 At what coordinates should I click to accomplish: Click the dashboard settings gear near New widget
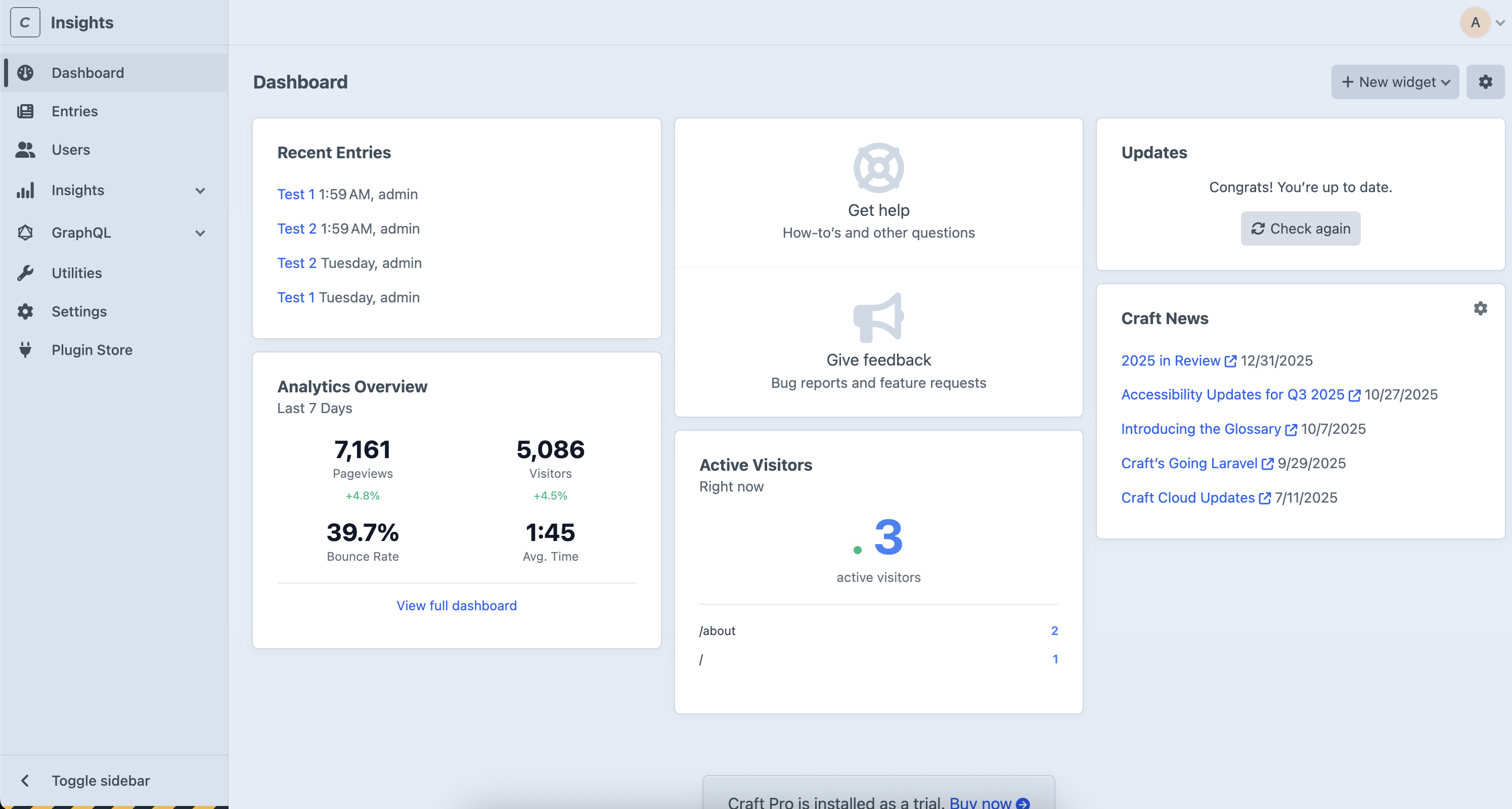[x=1486, y=81]
